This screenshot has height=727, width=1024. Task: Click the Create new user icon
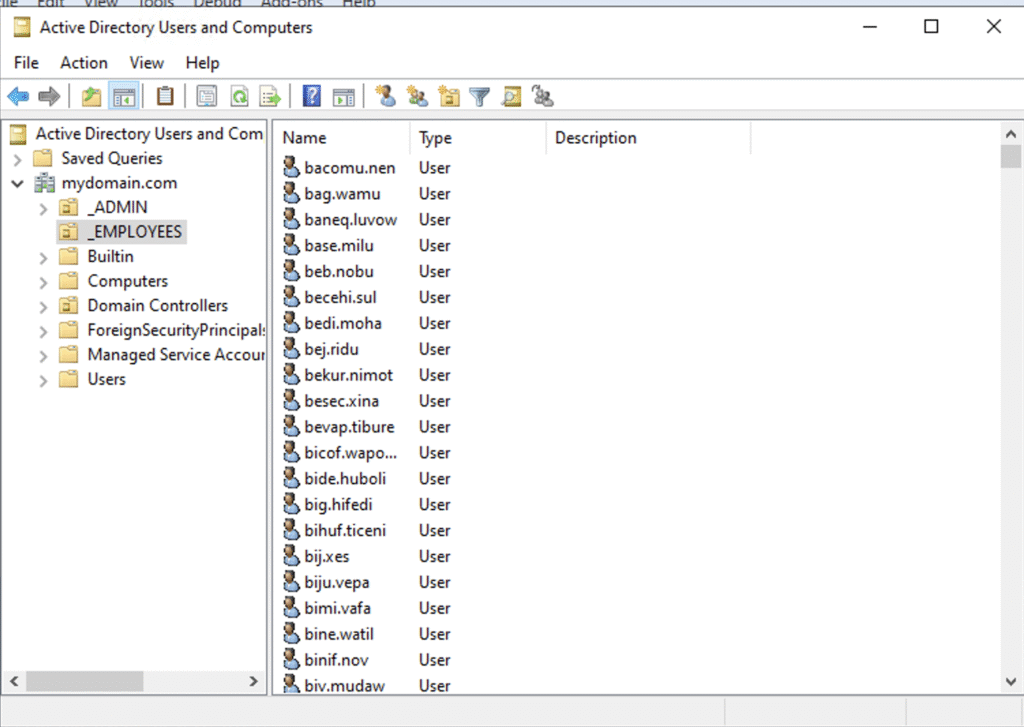point(385,96)
